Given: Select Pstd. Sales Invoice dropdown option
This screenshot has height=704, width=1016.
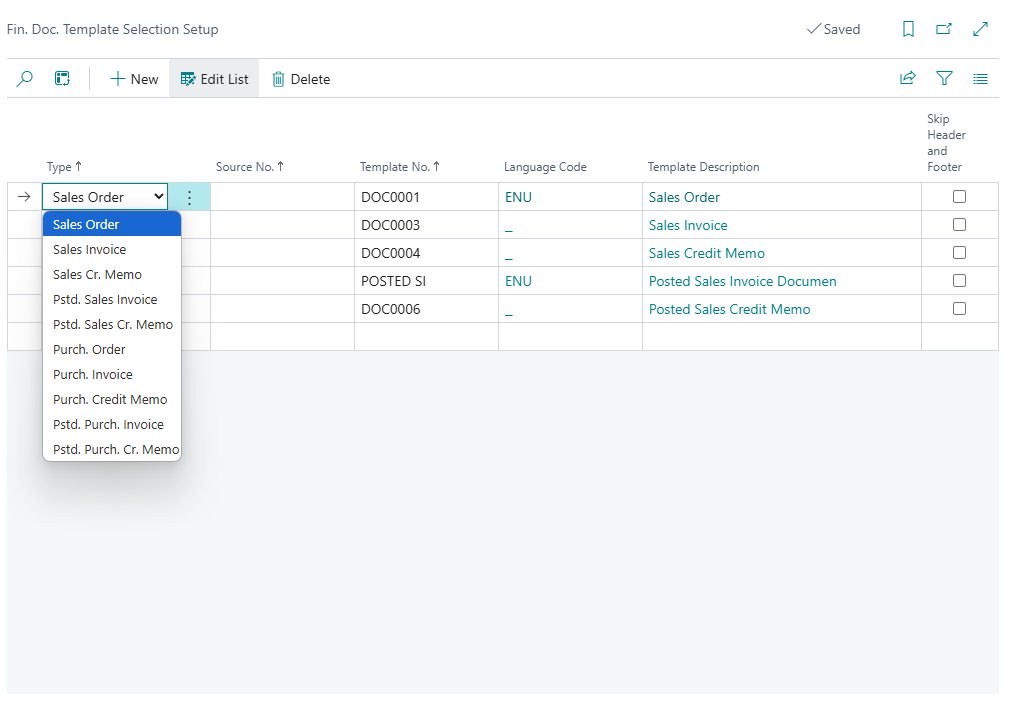Looking at the screenshot, I should (x=105, y=300).
